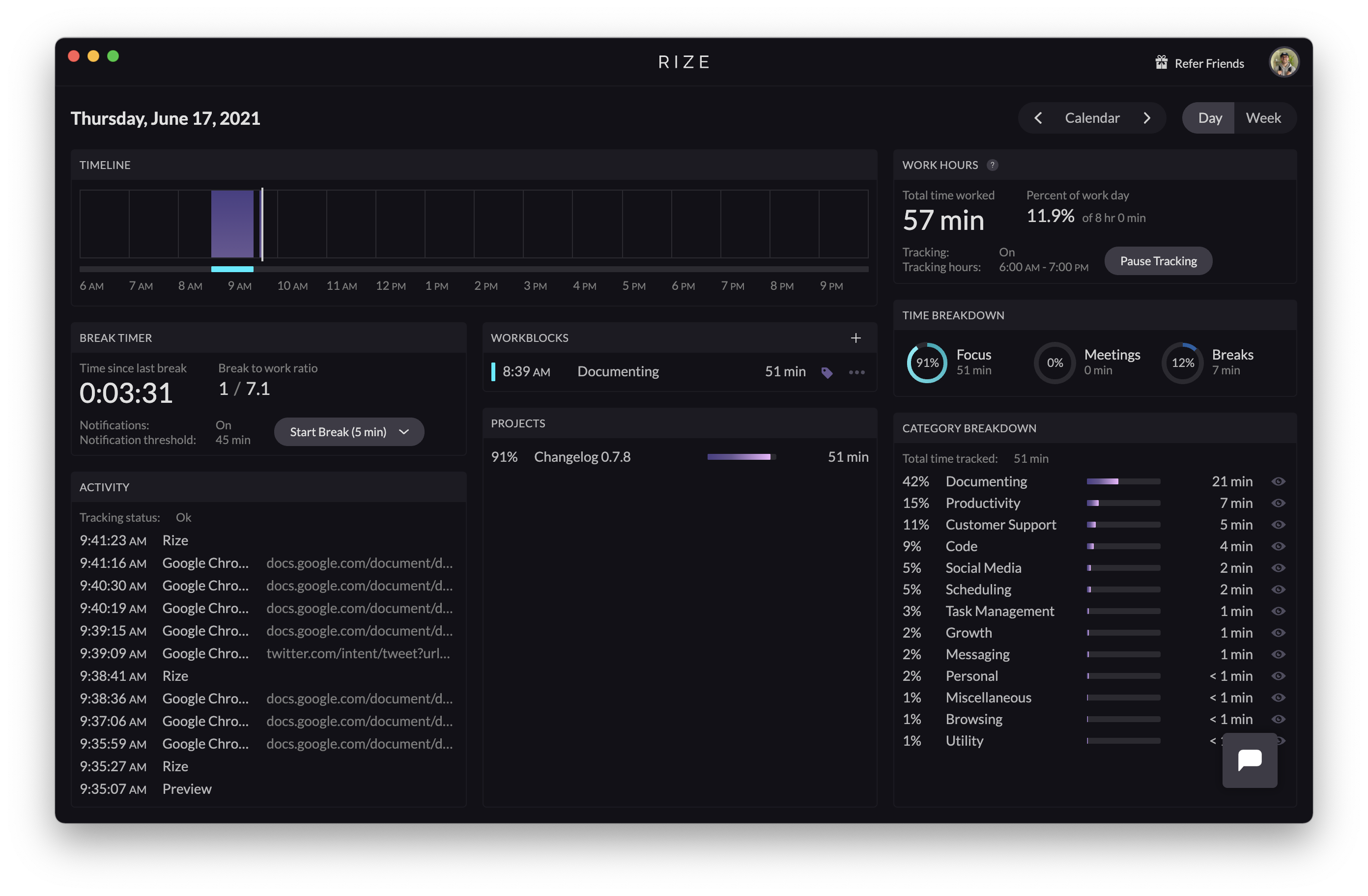The height and width of the screenshot is (896, 1368).
Task: Open the Calendar date picker
Action: (x=1092, y=118)
